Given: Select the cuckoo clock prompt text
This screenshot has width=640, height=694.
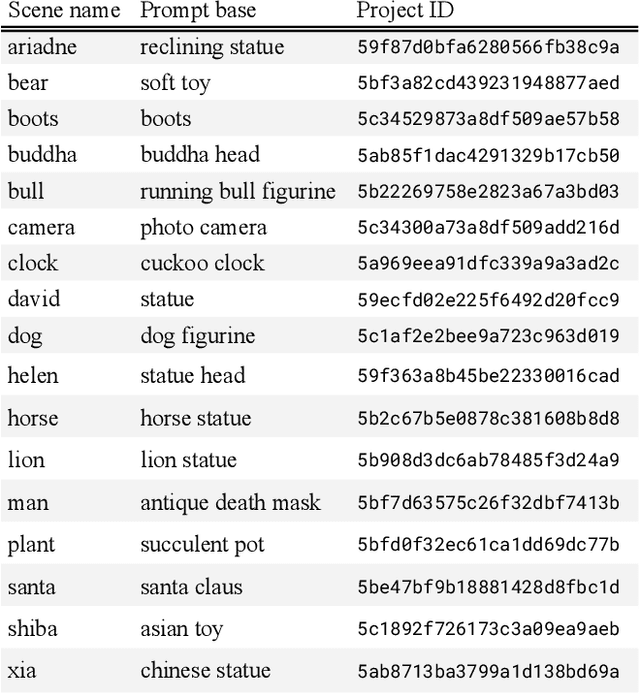Looking at the screenshot, I should click(202, 263).
